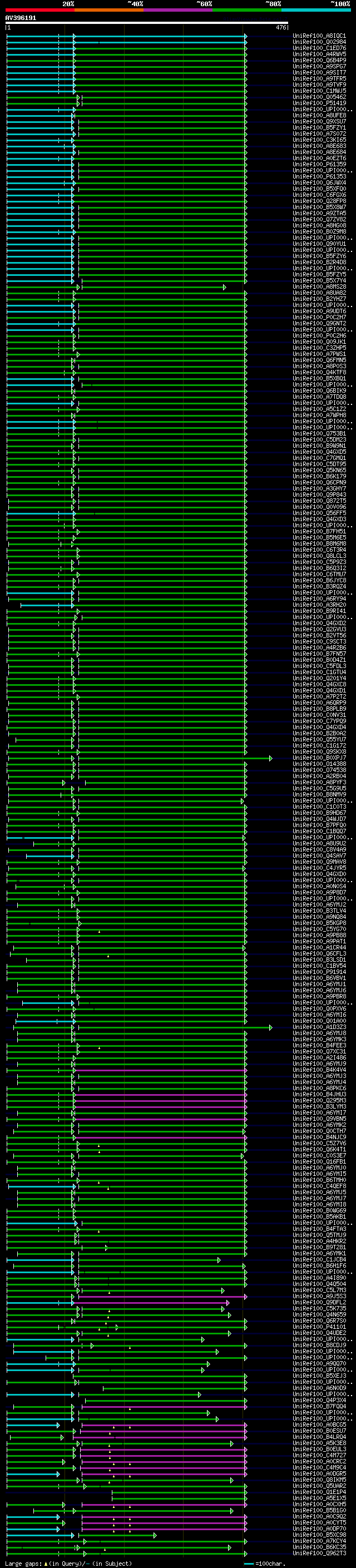Click hit label UniRef100_Q1E1P4
The width and height of the screenshot is (356, 1568).
tap(319, 1492)
